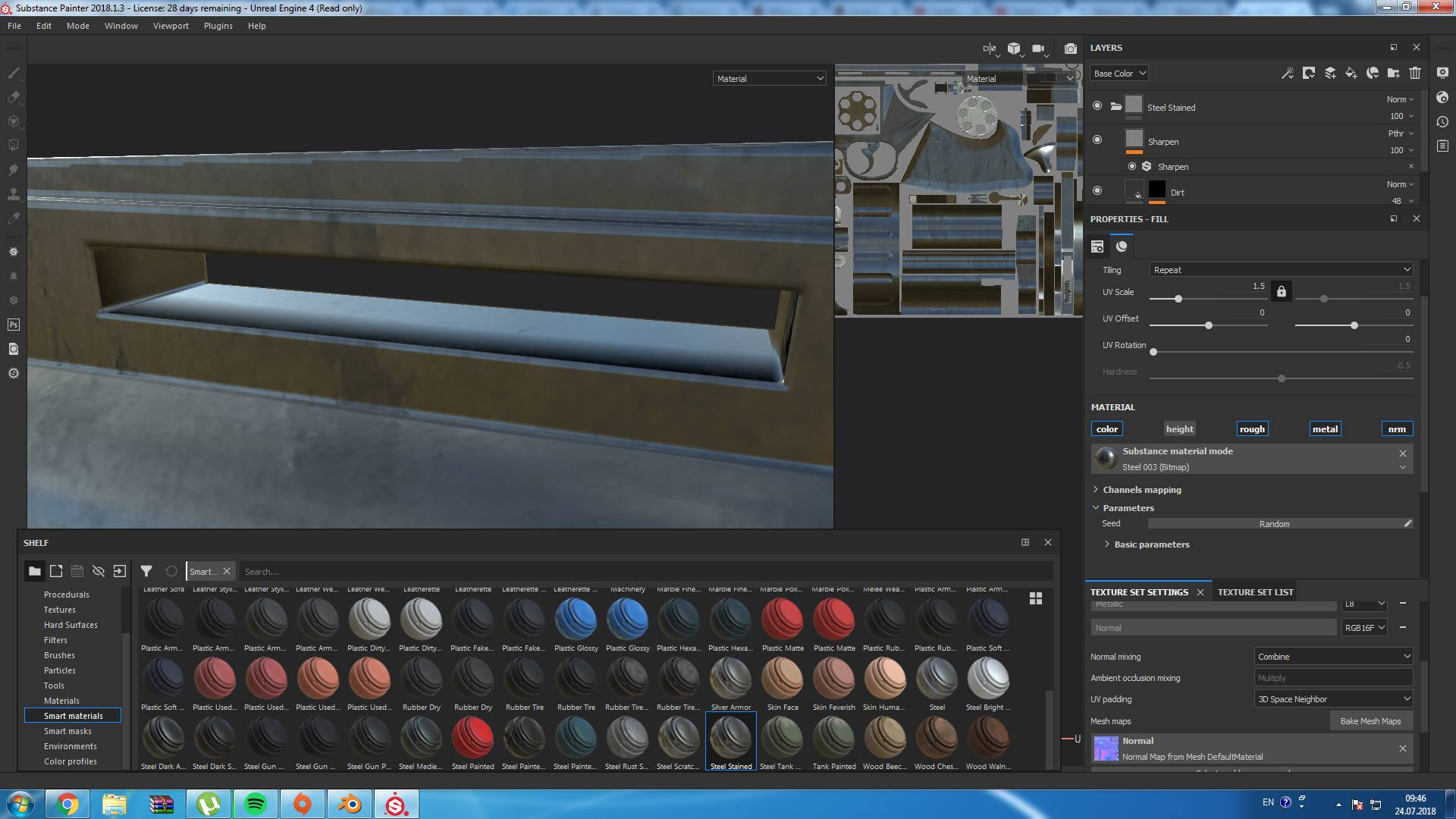Switch to the Texture Set List tab
Viewport: 1456px width, 819px height.
click(x=1255, y=591)
